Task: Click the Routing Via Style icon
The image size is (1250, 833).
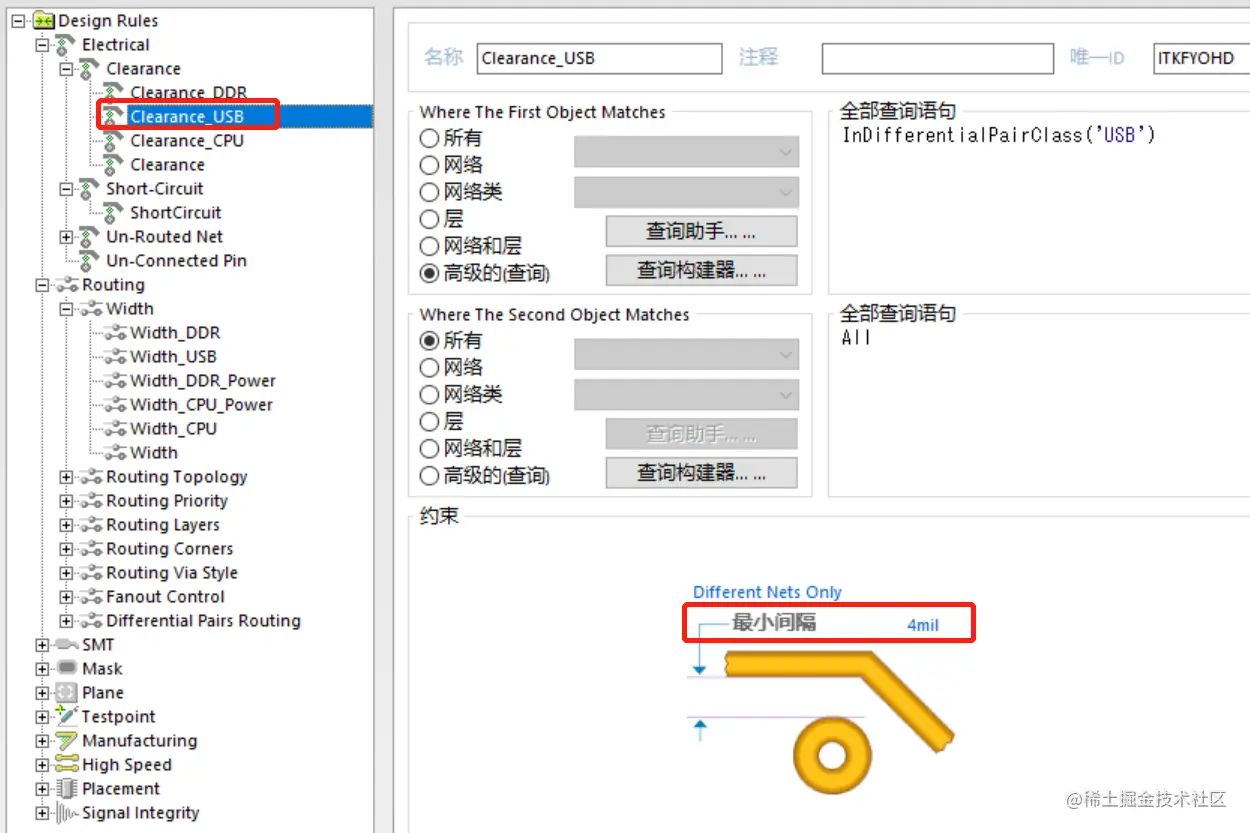Action: click(91, 573)
